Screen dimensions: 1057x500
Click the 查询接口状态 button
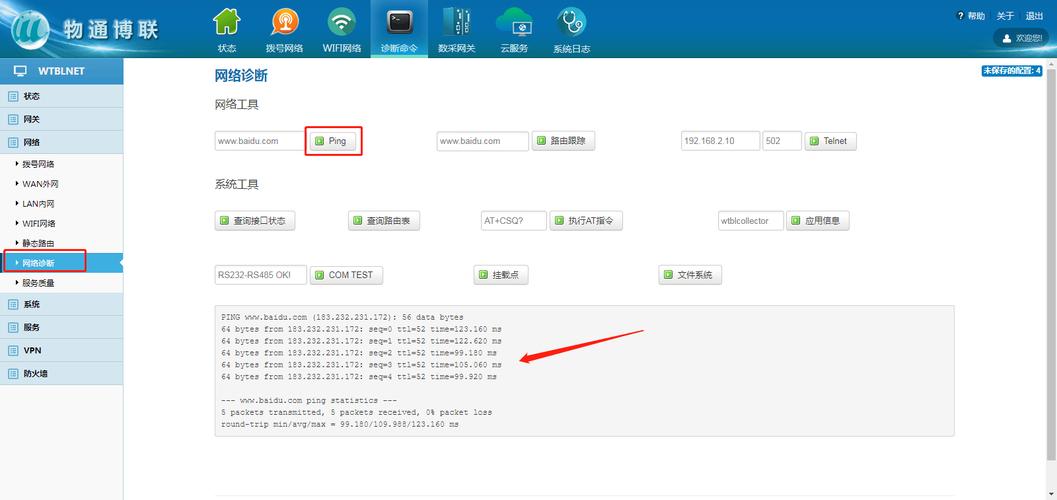(255, 220)
